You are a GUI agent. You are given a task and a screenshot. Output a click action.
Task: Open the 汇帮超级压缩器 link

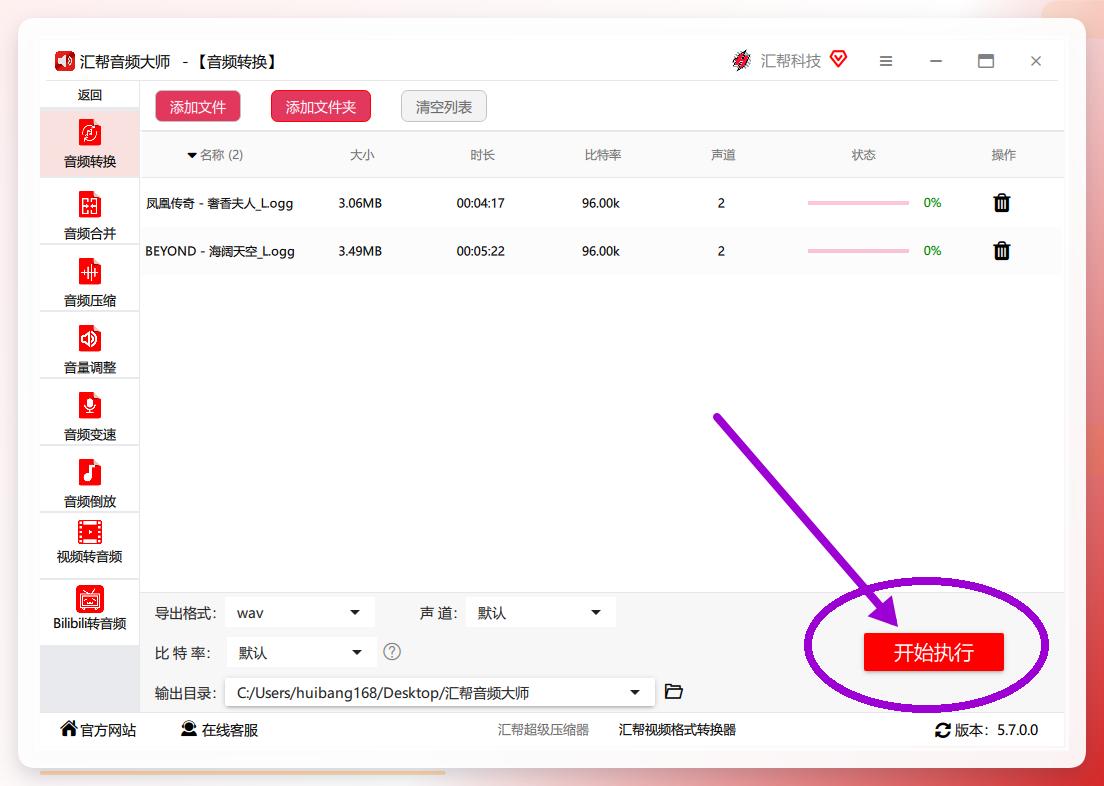544,730
